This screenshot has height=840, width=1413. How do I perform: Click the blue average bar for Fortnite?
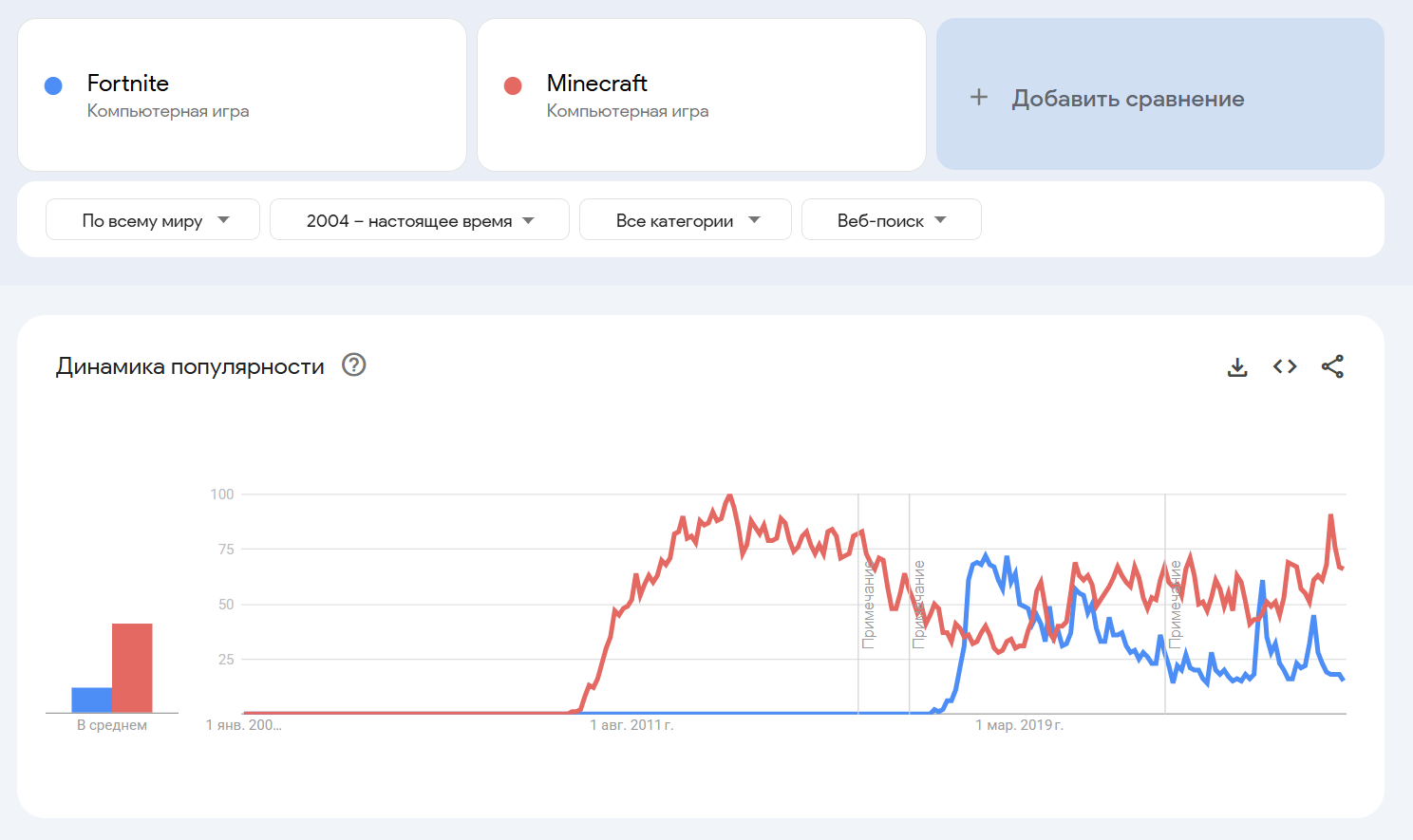click(x=92, y=700)
